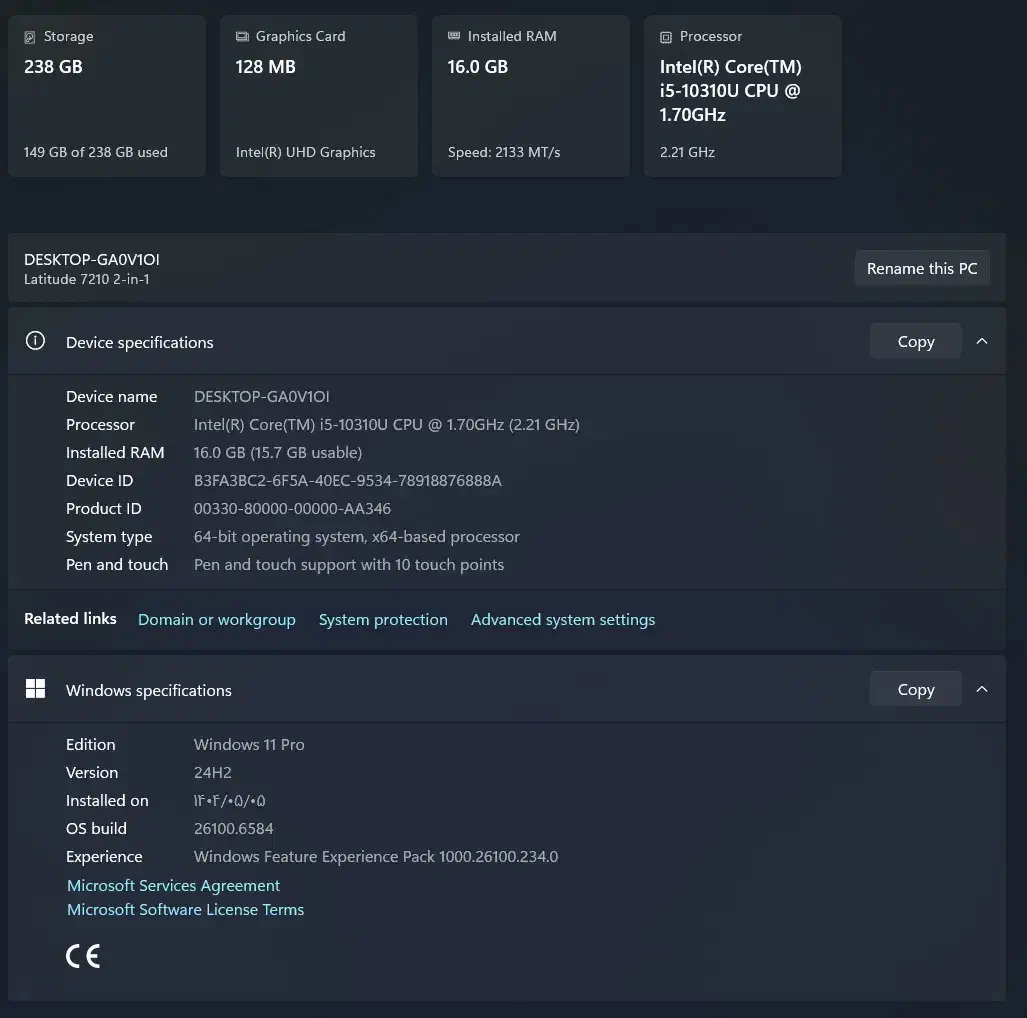Click the Storage card icon
This screenshot has width=1027, height=1018.
(x=30, y=37)
